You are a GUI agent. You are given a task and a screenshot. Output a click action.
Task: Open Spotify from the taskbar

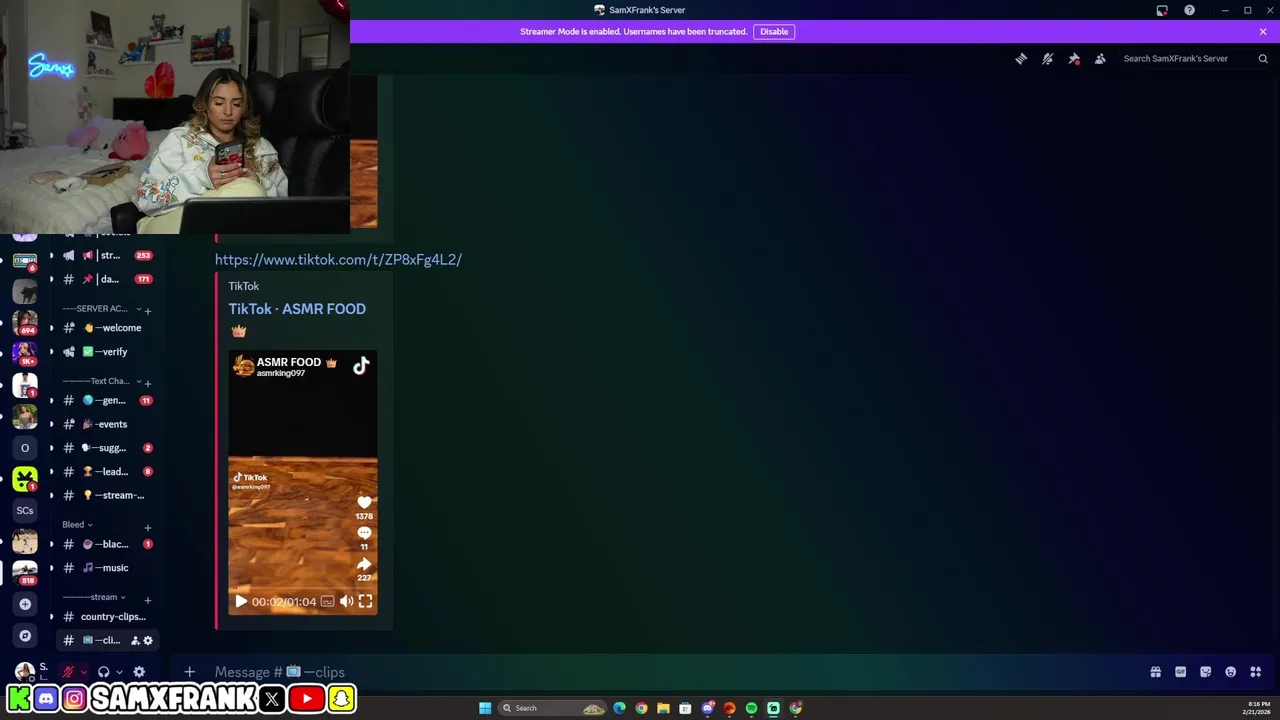coord(751,708)
